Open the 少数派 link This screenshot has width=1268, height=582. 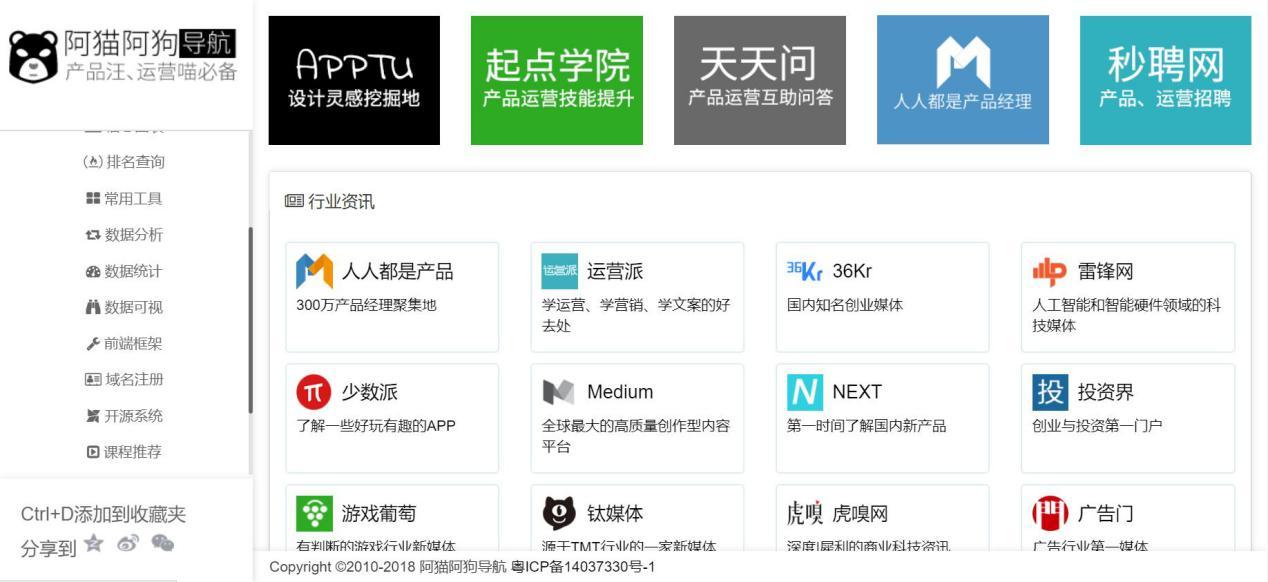click(370, 393)
